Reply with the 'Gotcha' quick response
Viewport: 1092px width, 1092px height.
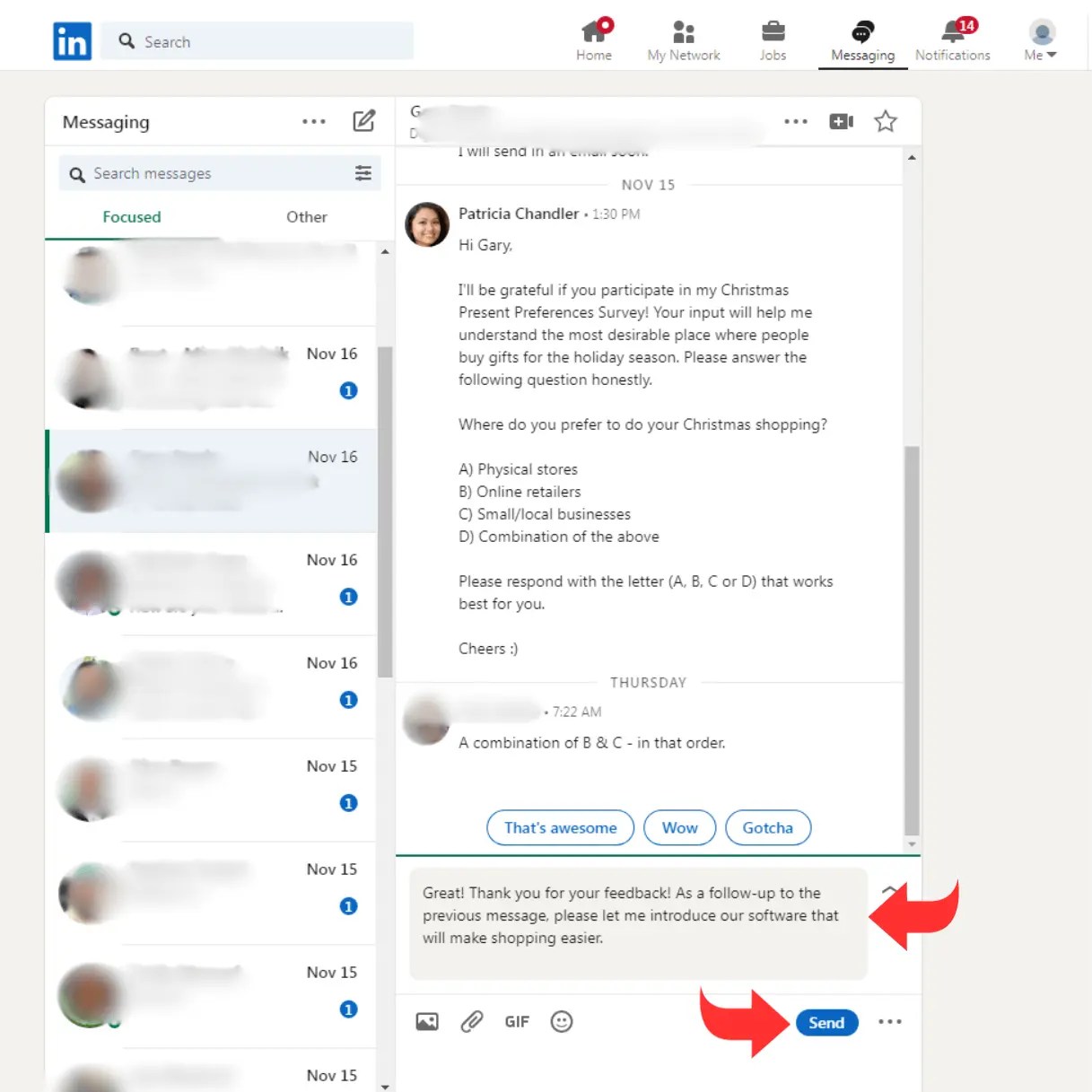pos(767,827)
